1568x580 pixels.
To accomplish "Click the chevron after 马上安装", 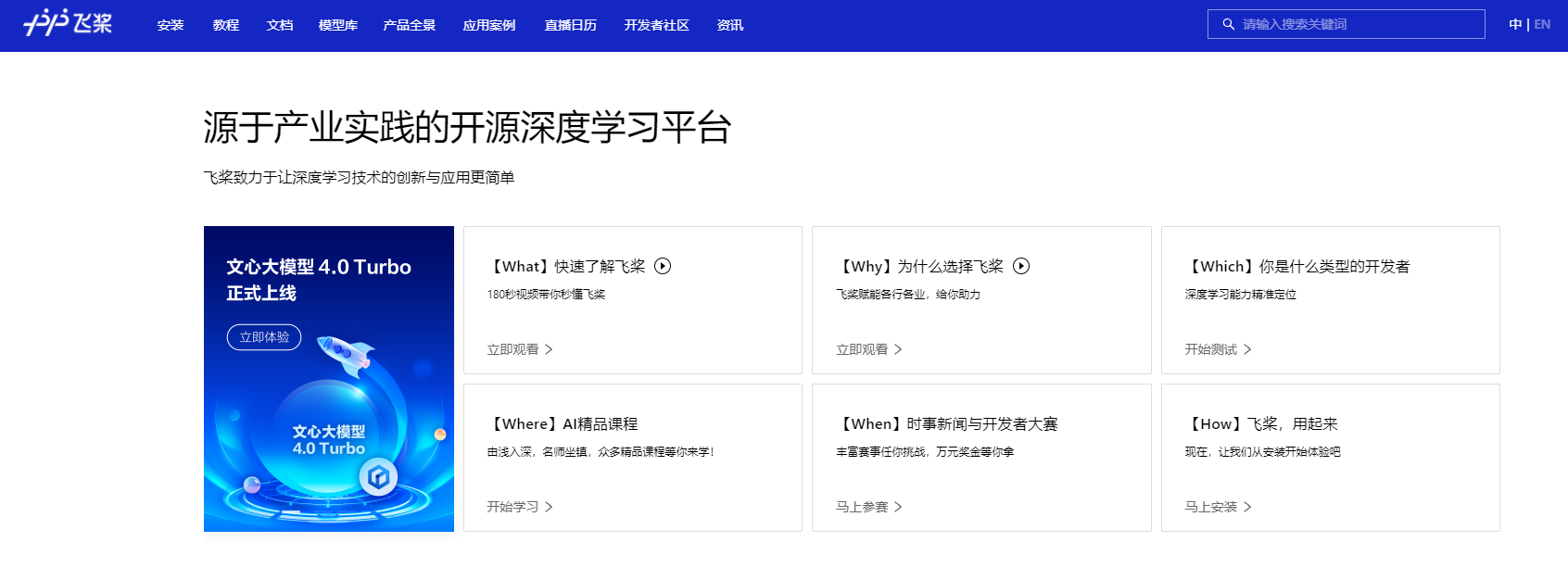I will (1247, 507).
